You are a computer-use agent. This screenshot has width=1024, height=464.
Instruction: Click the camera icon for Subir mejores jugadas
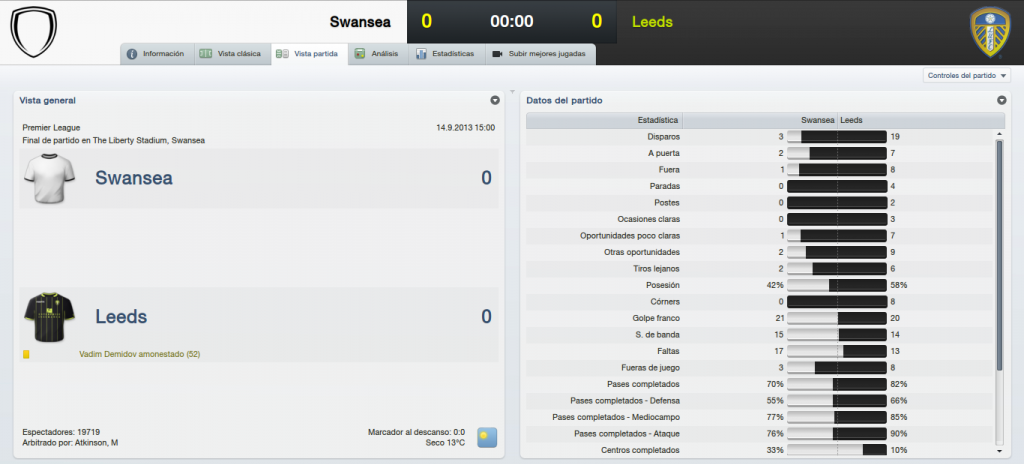click(x=498, y=54)
